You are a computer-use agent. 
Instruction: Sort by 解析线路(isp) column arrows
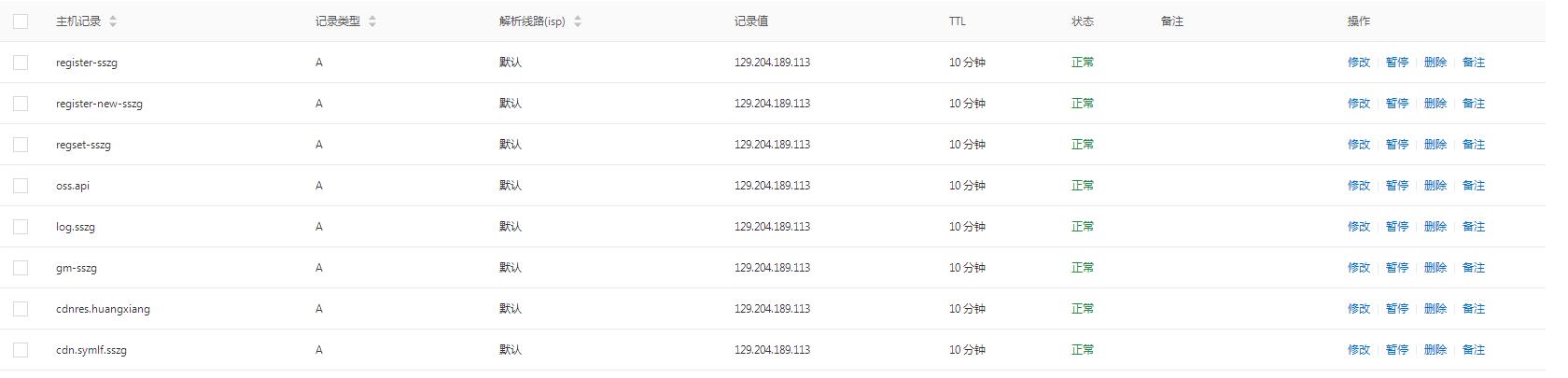[578, 21]
